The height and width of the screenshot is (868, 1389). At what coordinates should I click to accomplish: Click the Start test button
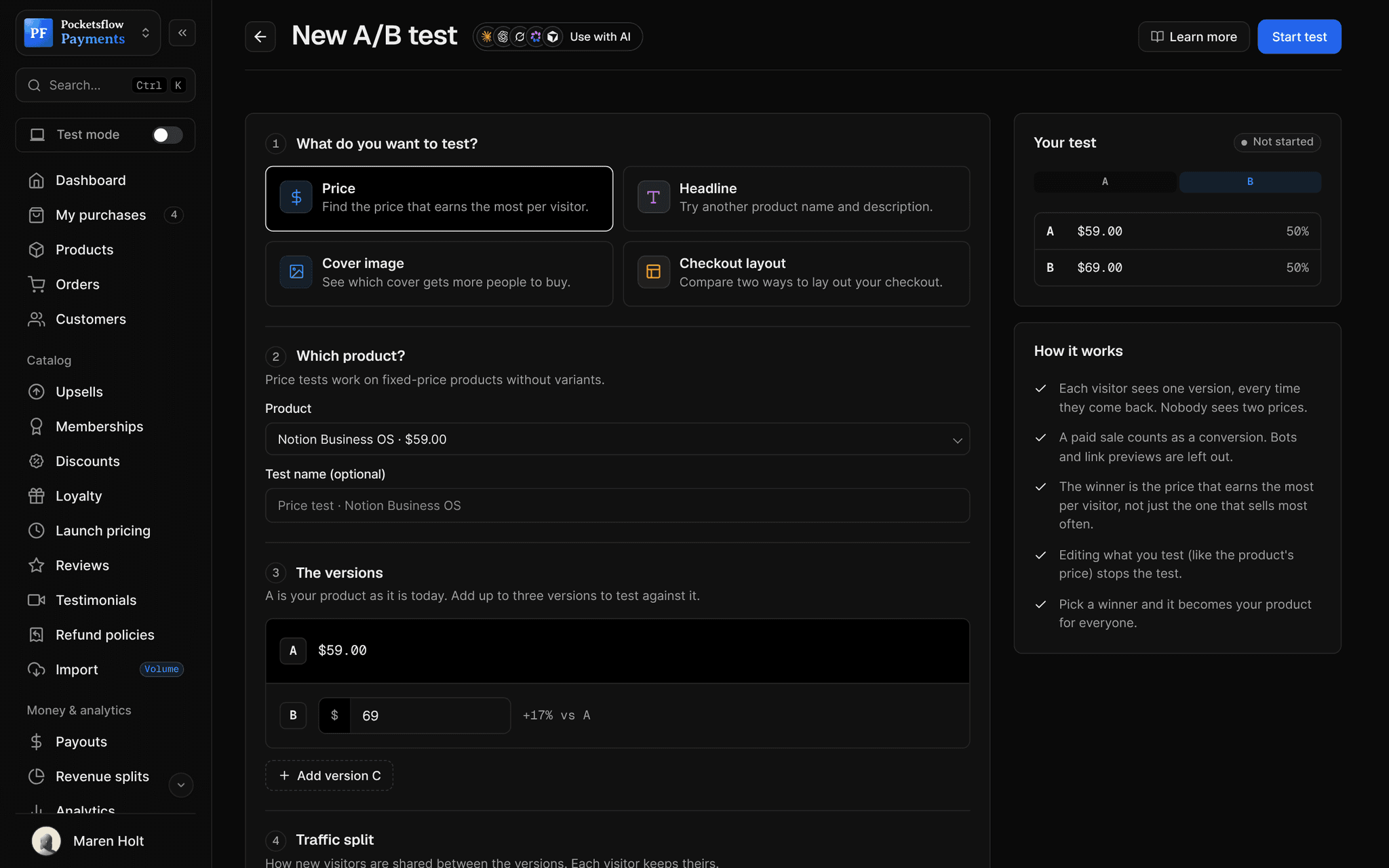[x=1299, y=37]
